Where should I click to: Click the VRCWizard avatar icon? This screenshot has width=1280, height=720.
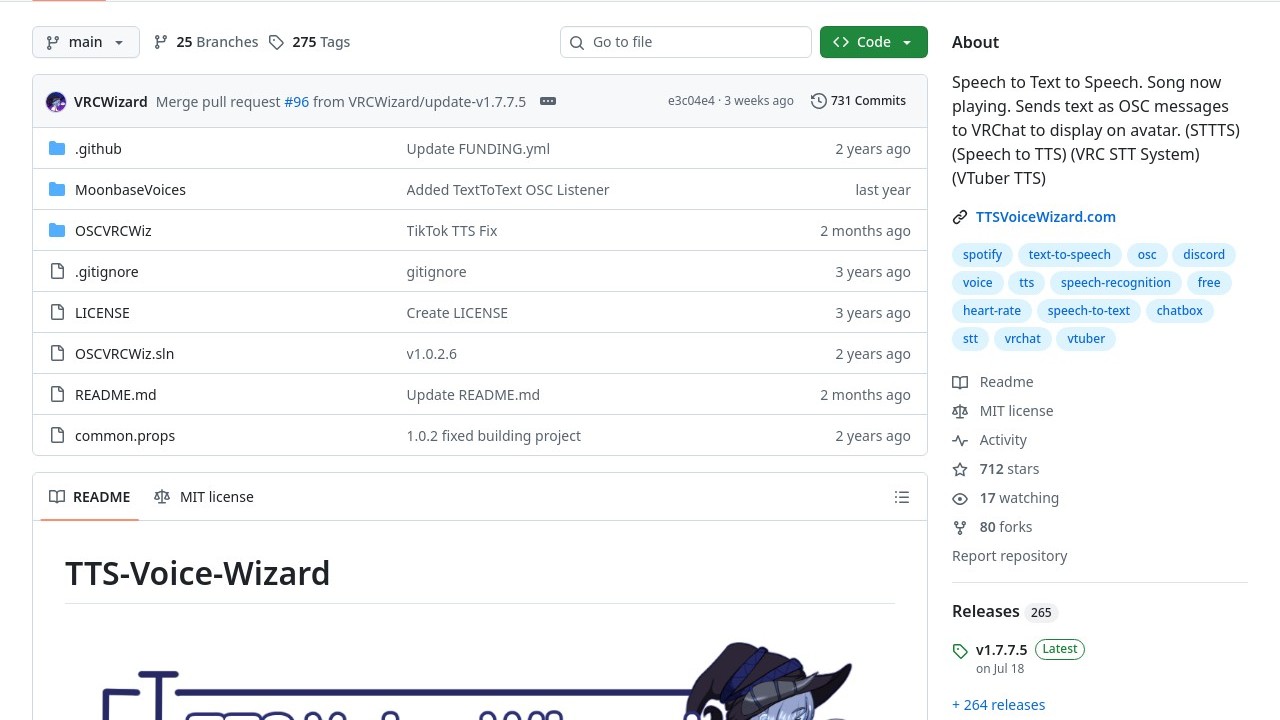(56, 101)
